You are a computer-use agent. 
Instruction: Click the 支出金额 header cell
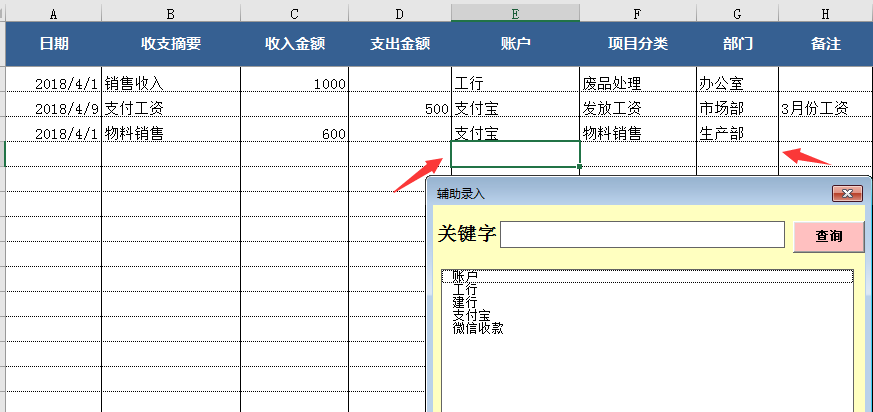pos(400,44)
